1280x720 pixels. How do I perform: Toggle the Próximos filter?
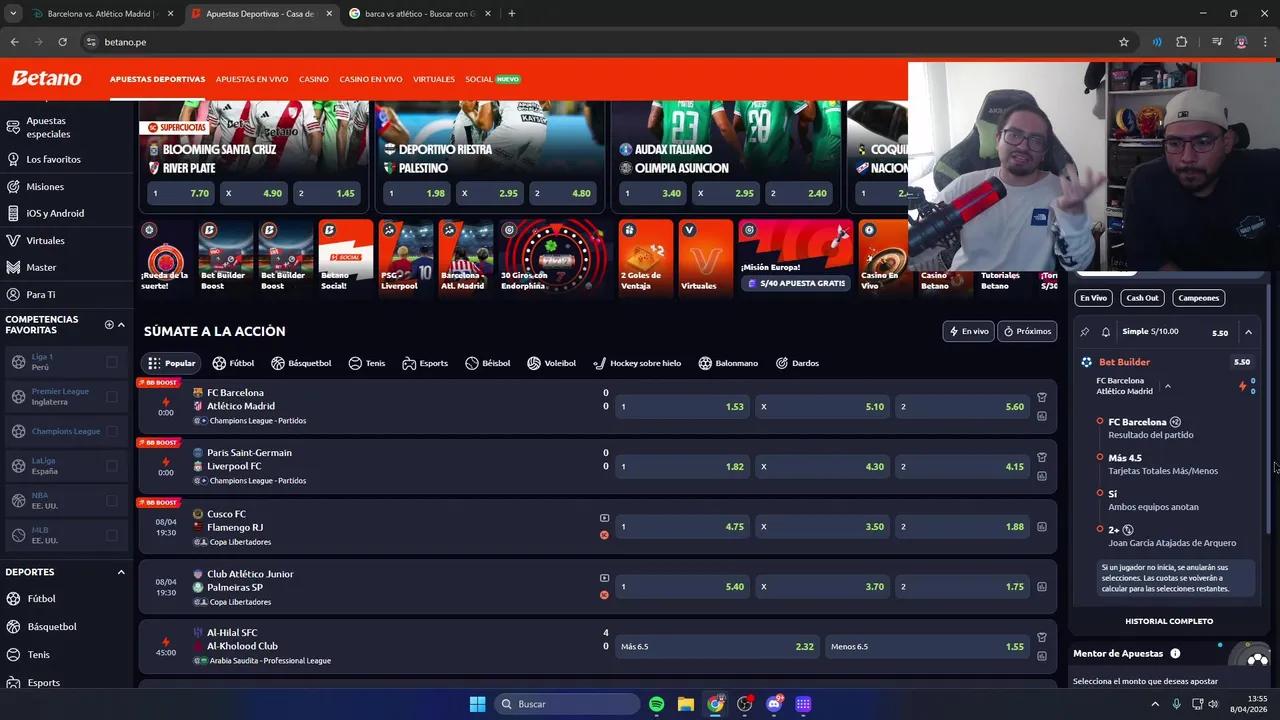click(1027, 331)
